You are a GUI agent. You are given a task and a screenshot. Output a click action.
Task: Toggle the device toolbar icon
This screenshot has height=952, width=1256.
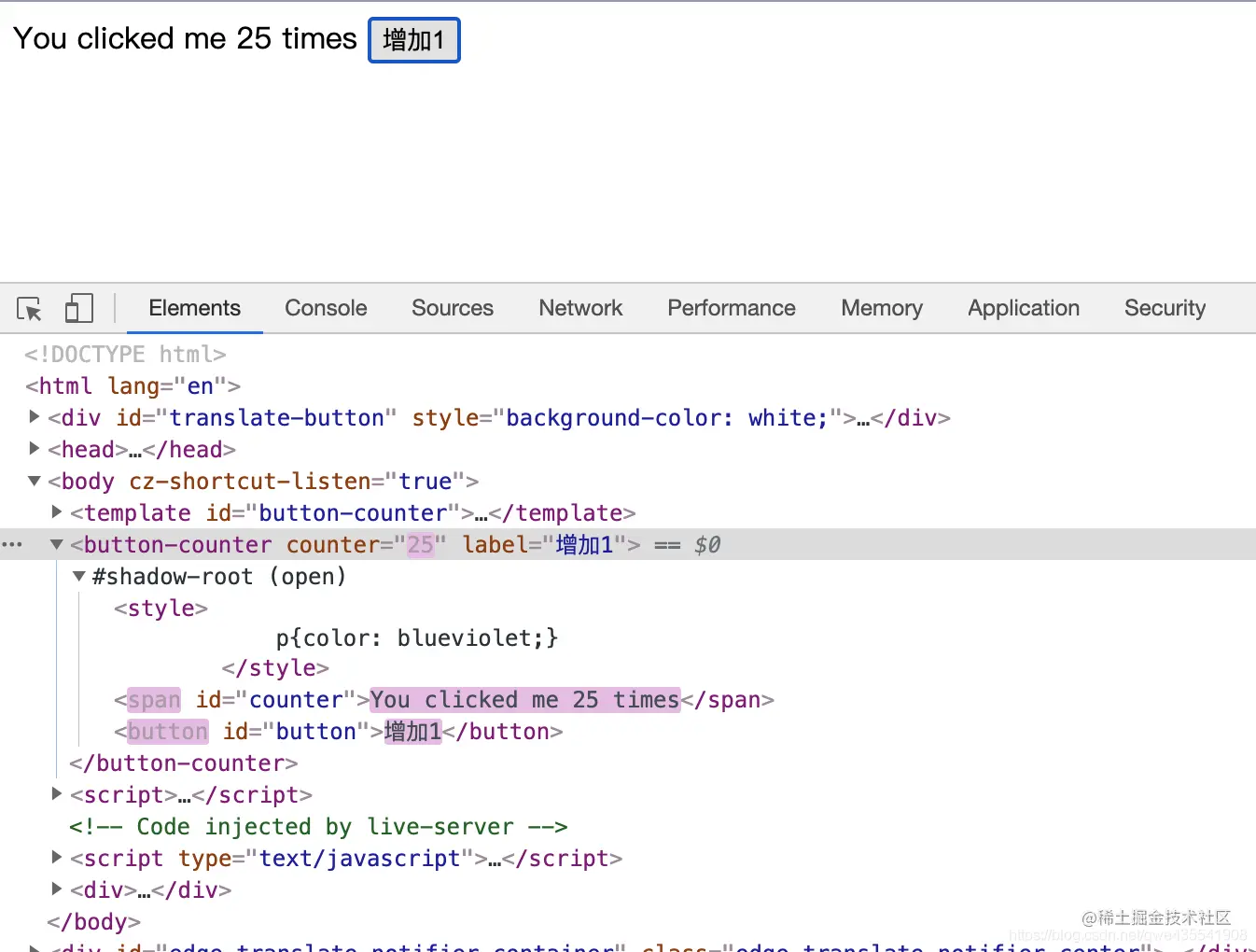click(x=78, y=309)
